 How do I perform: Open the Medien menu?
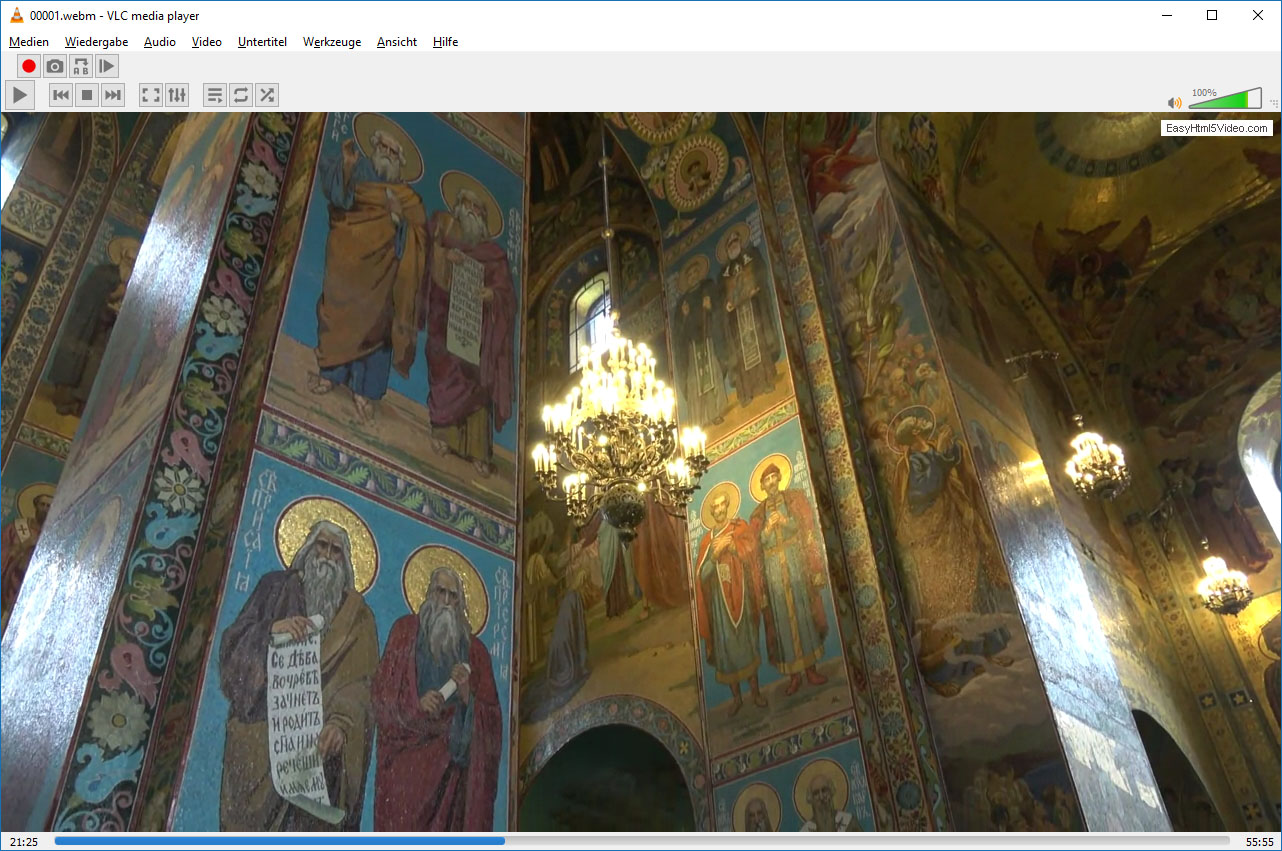click(29, 42)
